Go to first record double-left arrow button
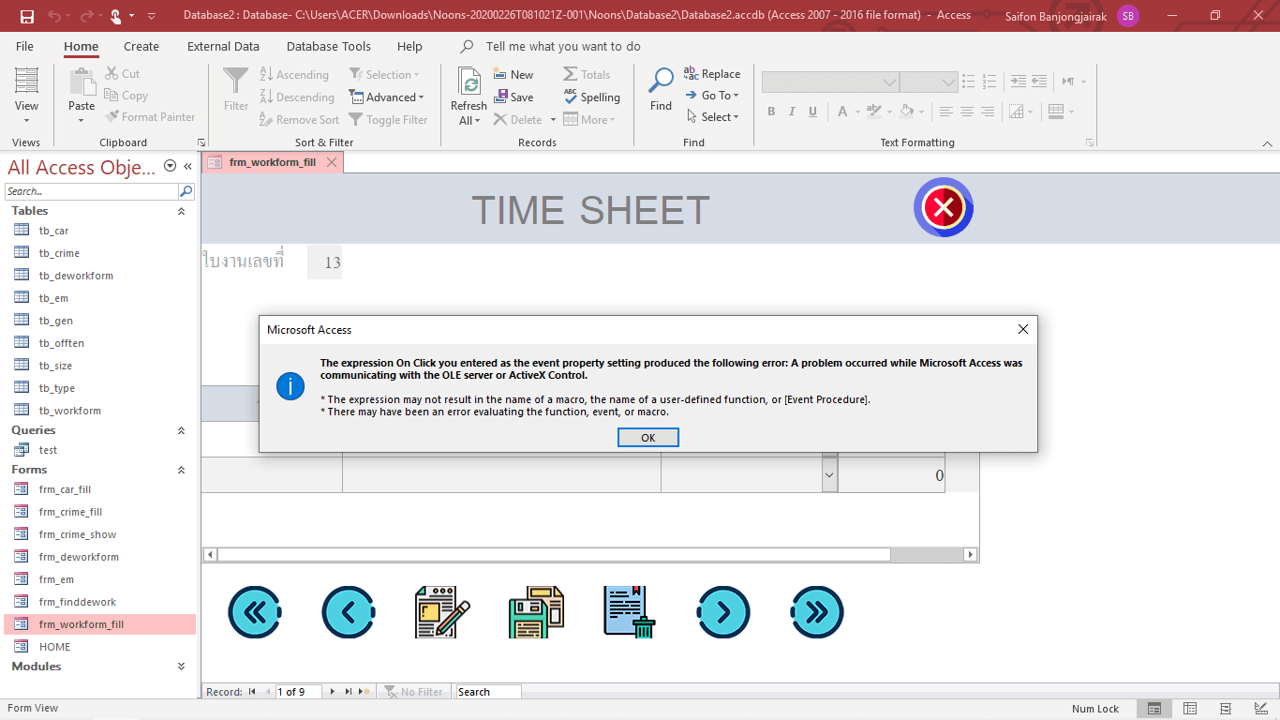The height and width of the screenshot is (720, 1280). [255, 612]
